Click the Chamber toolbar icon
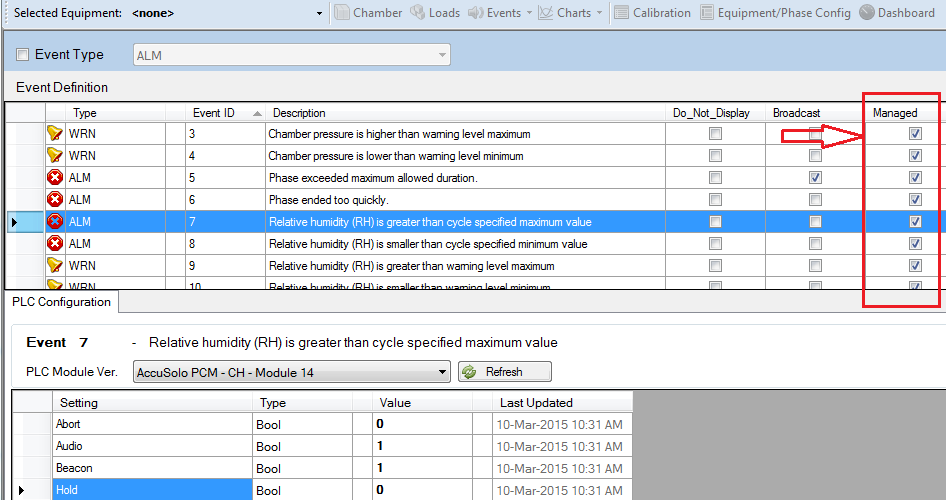 pos(342,13)
